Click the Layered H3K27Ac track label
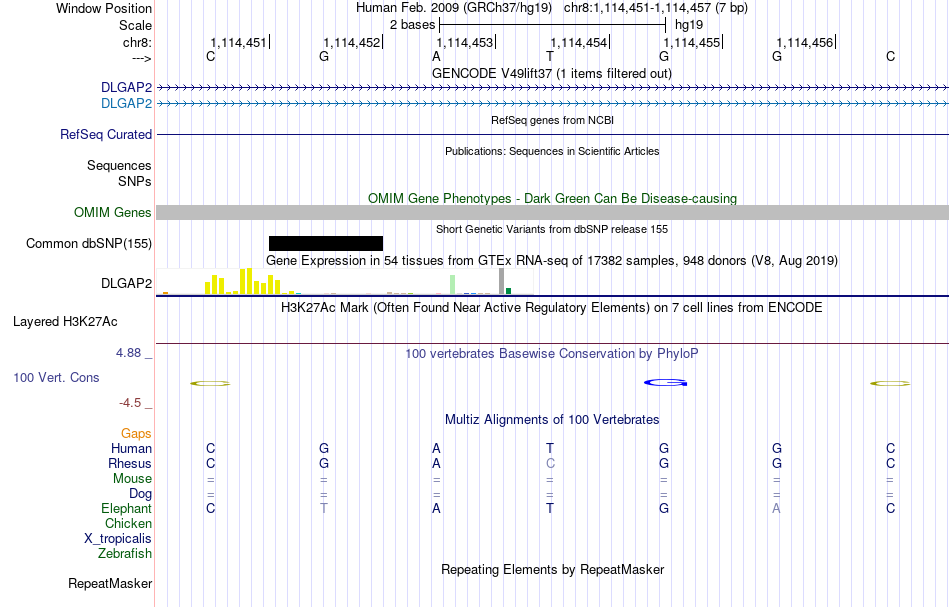The image size is (950, 607). point(65,322)
